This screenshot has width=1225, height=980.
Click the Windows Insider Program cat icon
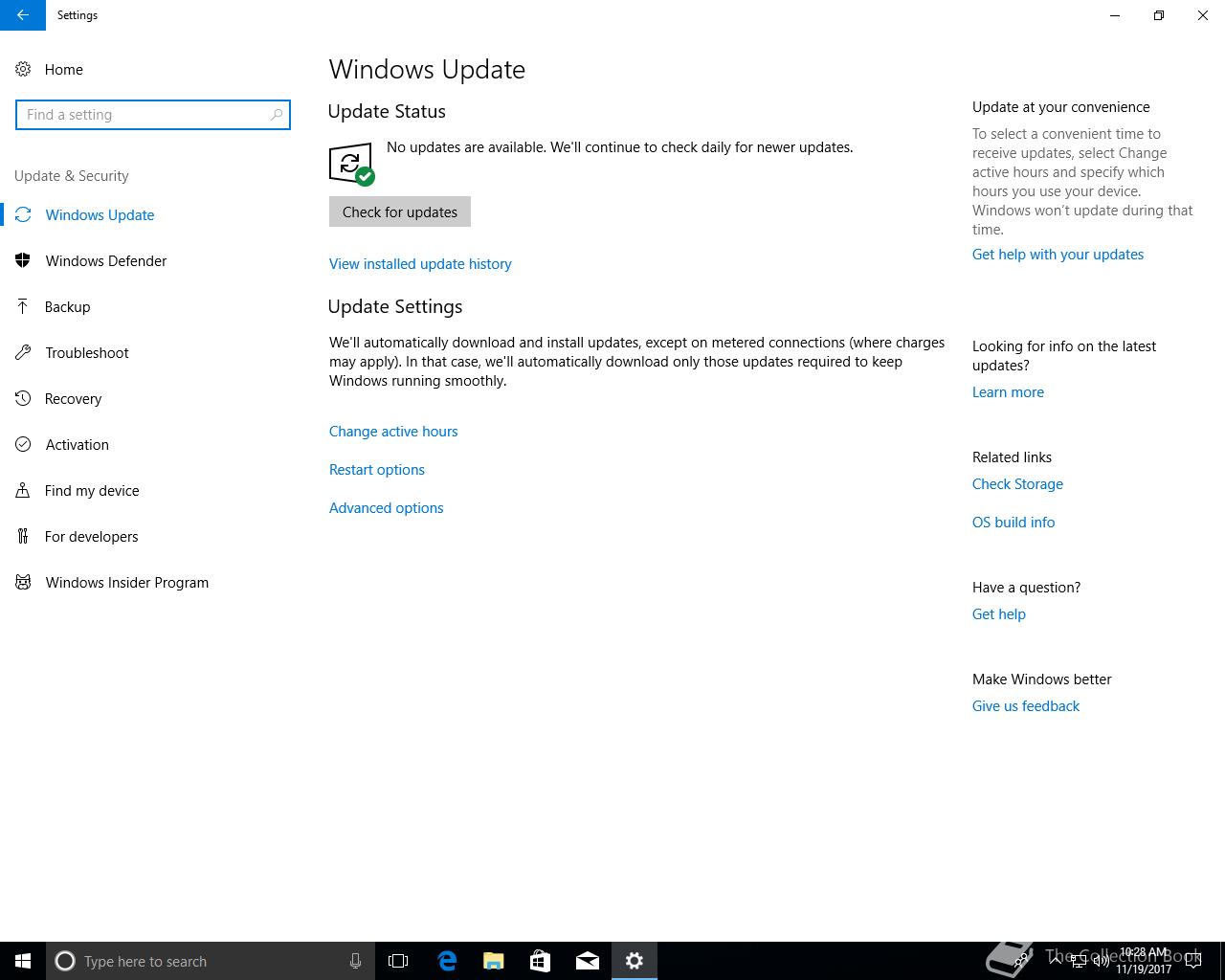point(23,582)
